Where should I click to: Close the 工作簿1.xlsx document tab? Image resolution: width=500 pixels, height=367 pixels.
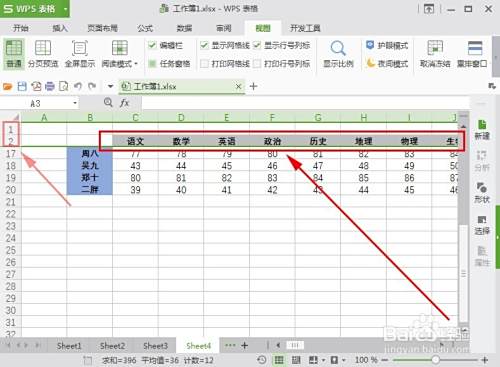click(x=239, y=87)
